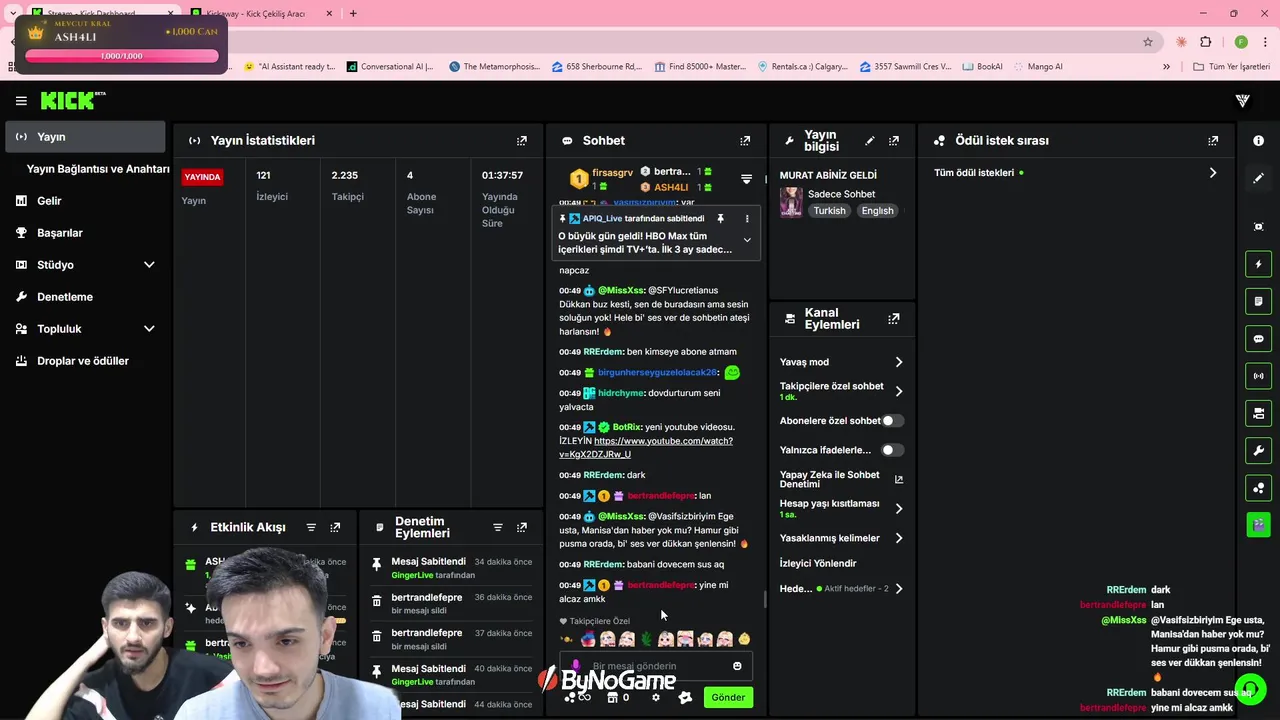Bookmark this page with star icon
Screen dimensions: 1280x720
coord(1148,42)
